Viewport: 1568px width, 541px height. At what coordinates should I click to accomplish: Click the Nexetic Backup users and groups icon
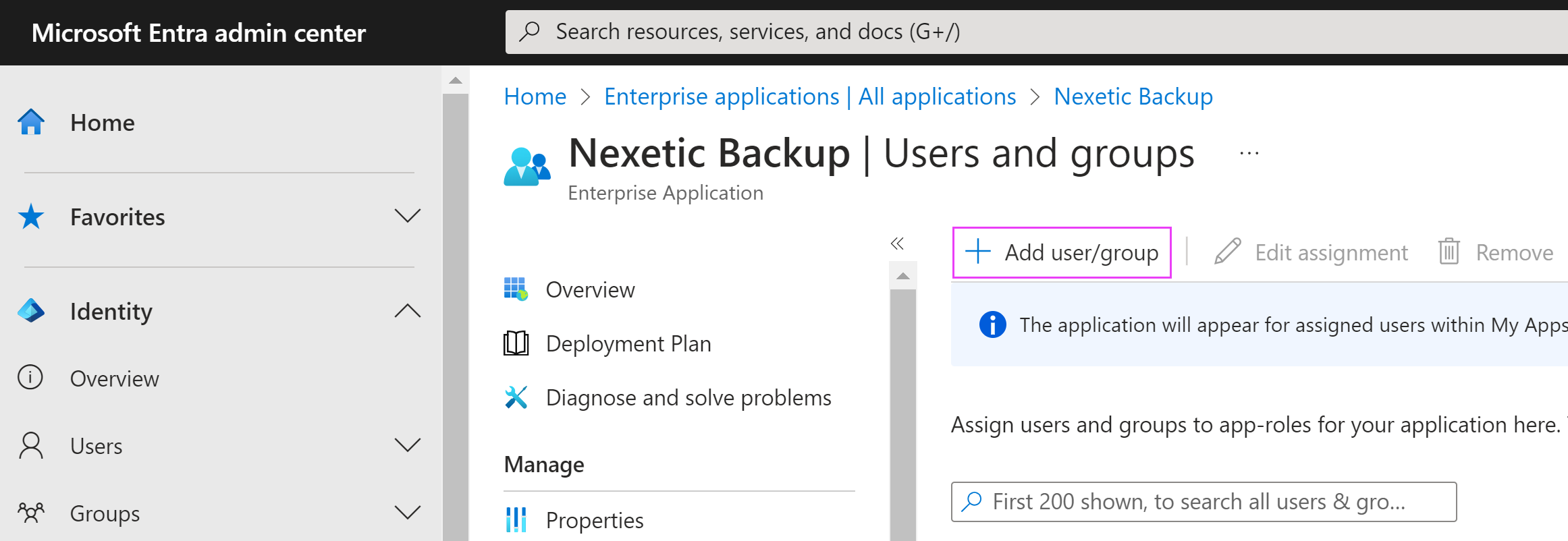(x=527, y=166)
